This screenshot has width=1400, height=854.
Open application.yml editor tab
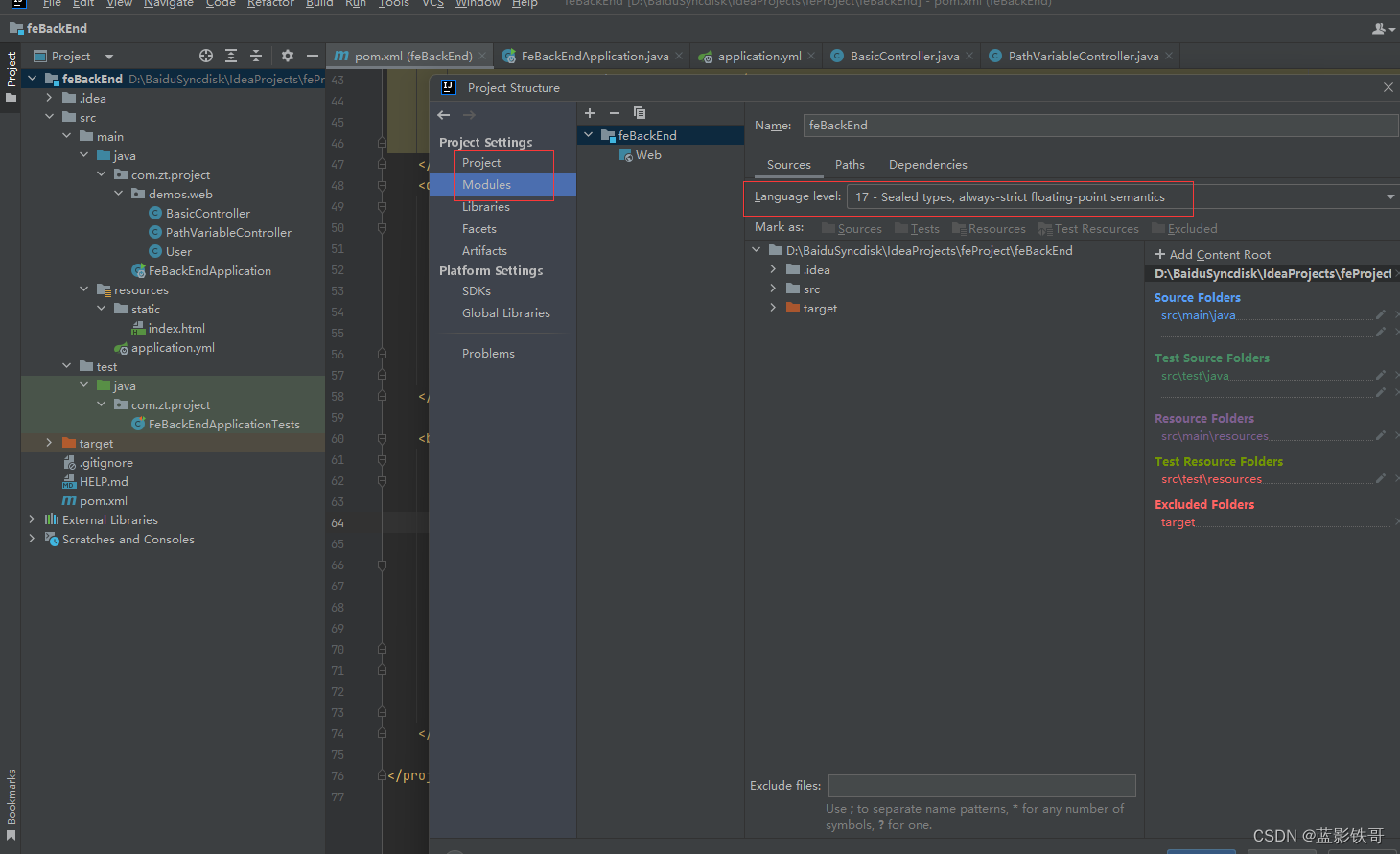coord(759,56)
